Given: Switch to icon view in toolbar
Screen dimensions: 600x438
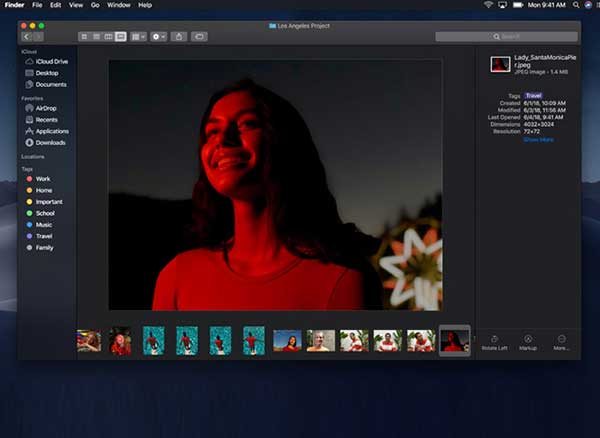Looking at the screenshot, I should [84, 37].
